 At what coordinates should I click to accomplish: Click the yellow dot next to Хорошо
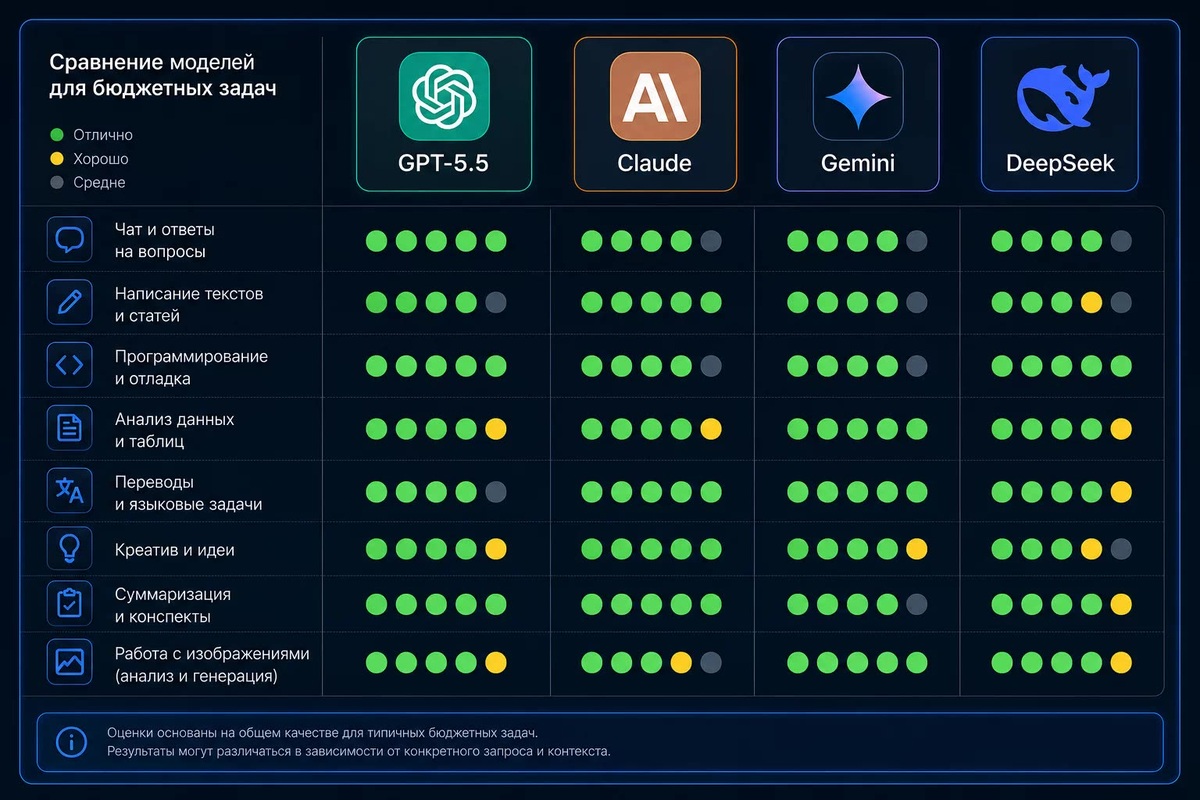pos(57,158)
